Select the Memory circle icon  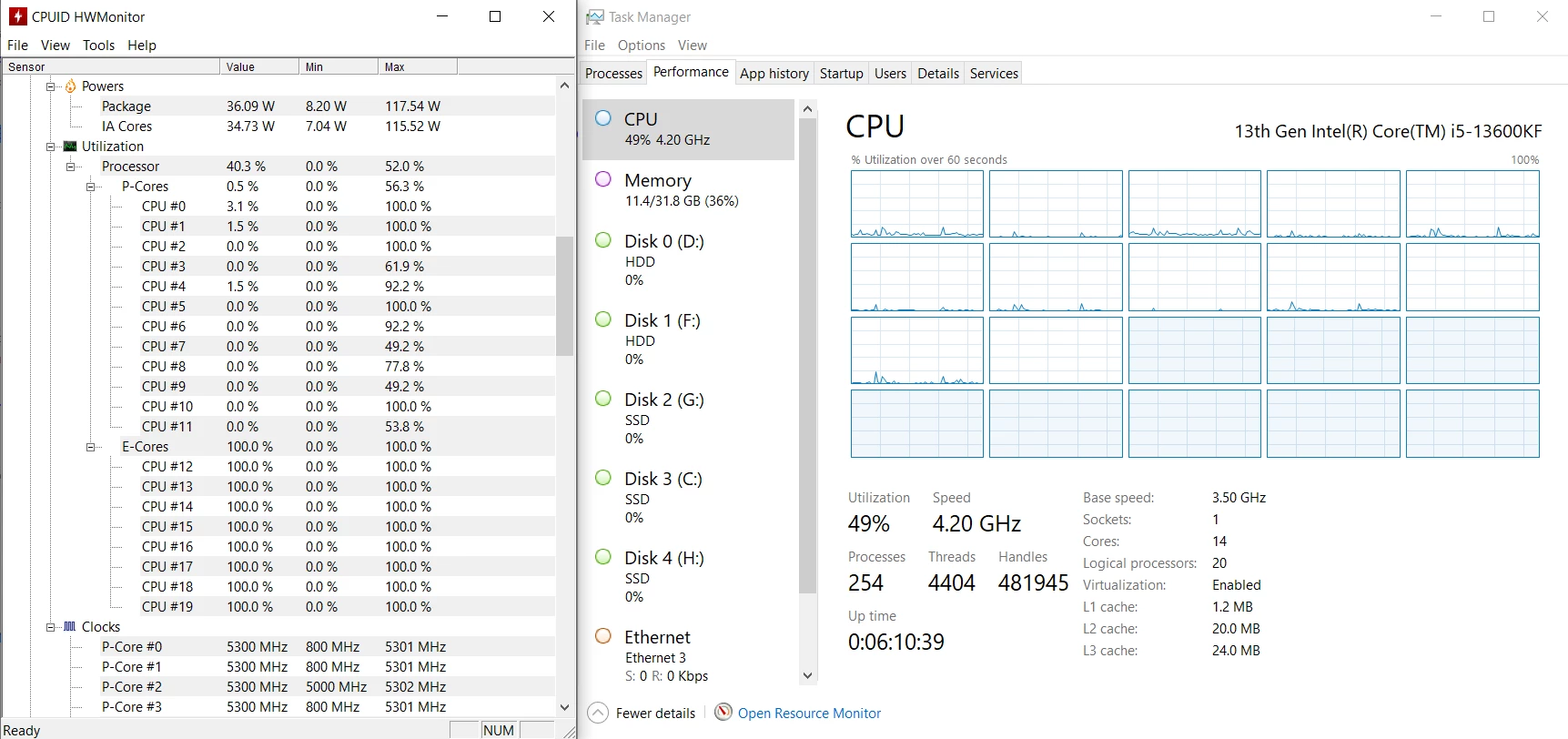point(603,178)
